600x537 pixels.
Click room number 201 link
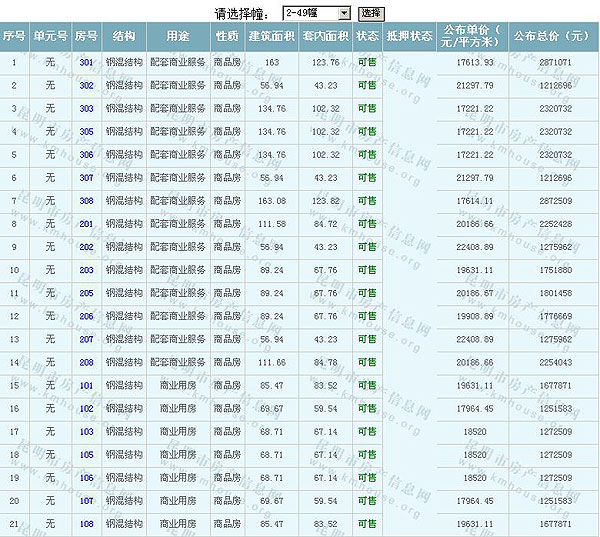point(86,224)
